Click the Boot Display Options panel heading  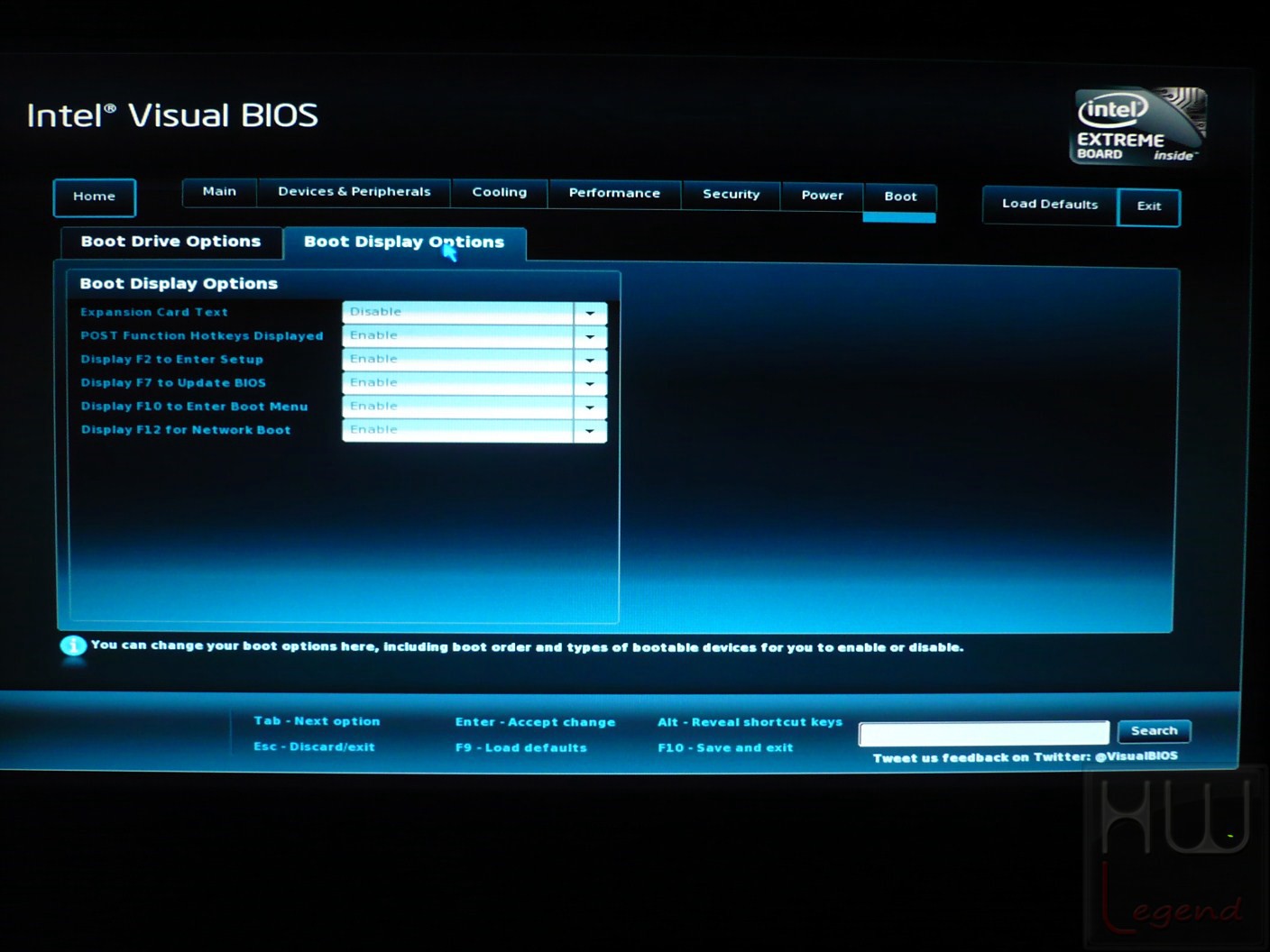(179, 284)
